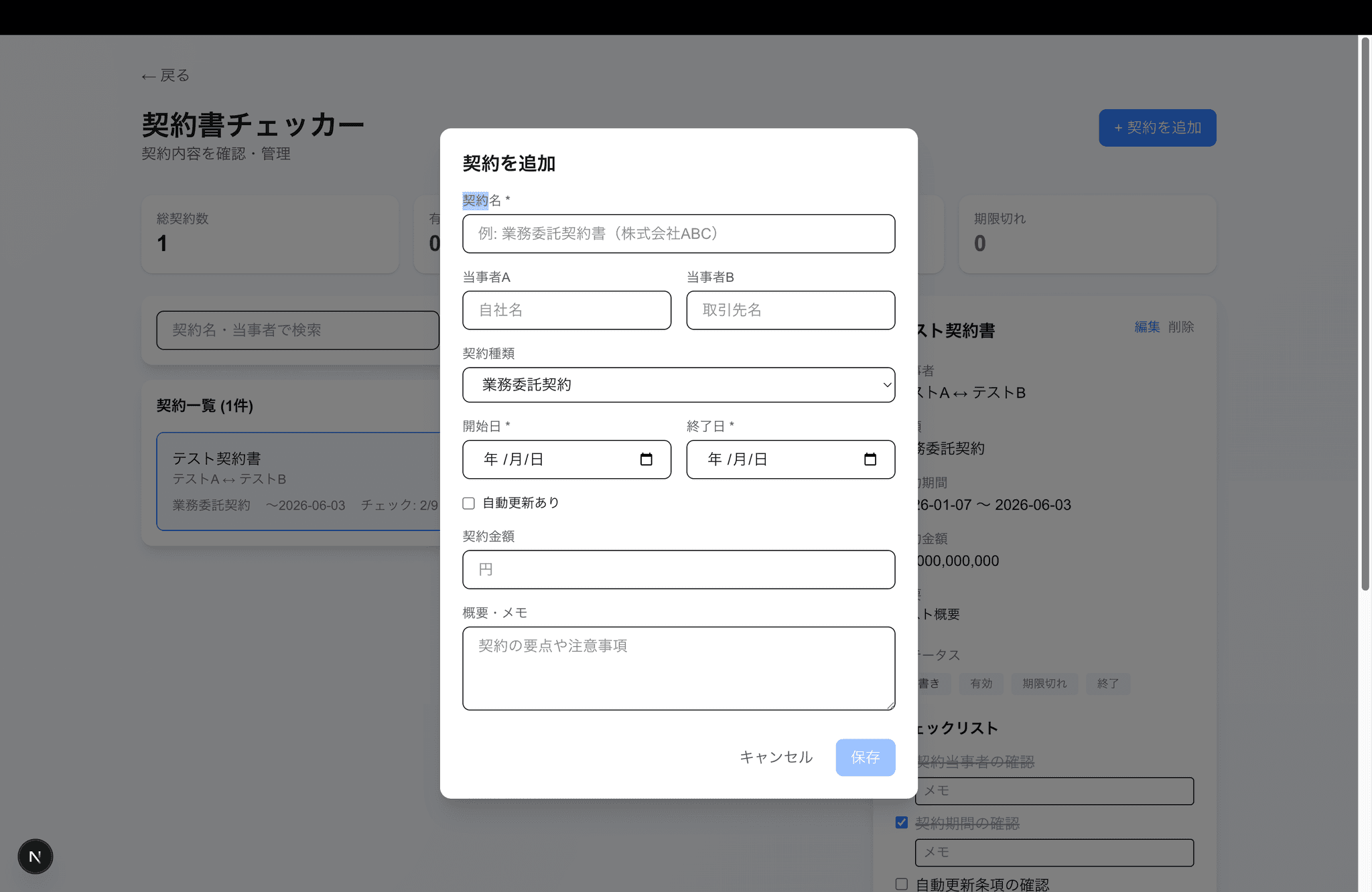Viewport: 1372px width, 892px height.
Task: Check 自動更新条項の確認 checklist item
Action: (902, 884)
